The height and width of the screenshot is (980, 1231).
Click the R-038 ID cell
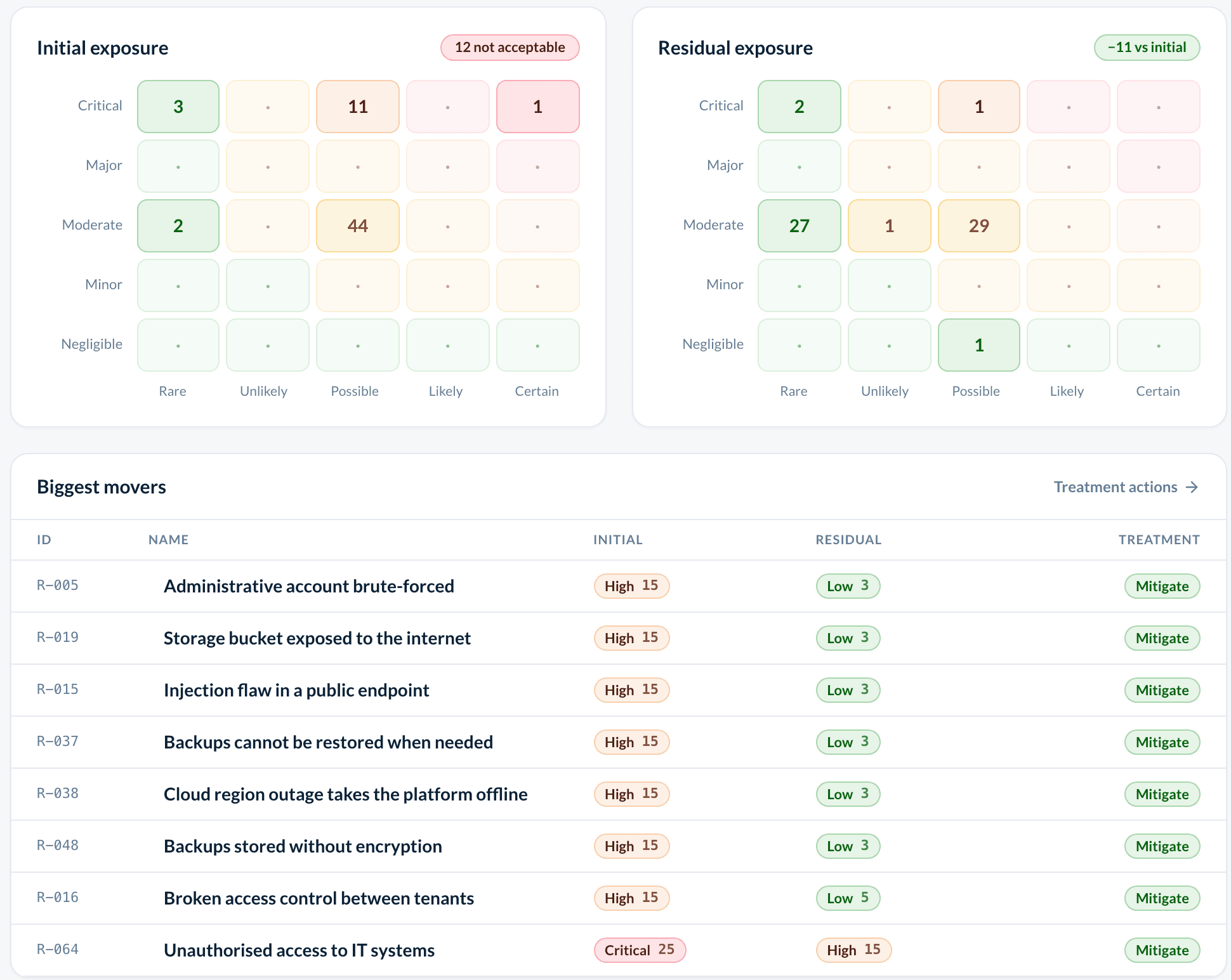[x=58, y=794]
